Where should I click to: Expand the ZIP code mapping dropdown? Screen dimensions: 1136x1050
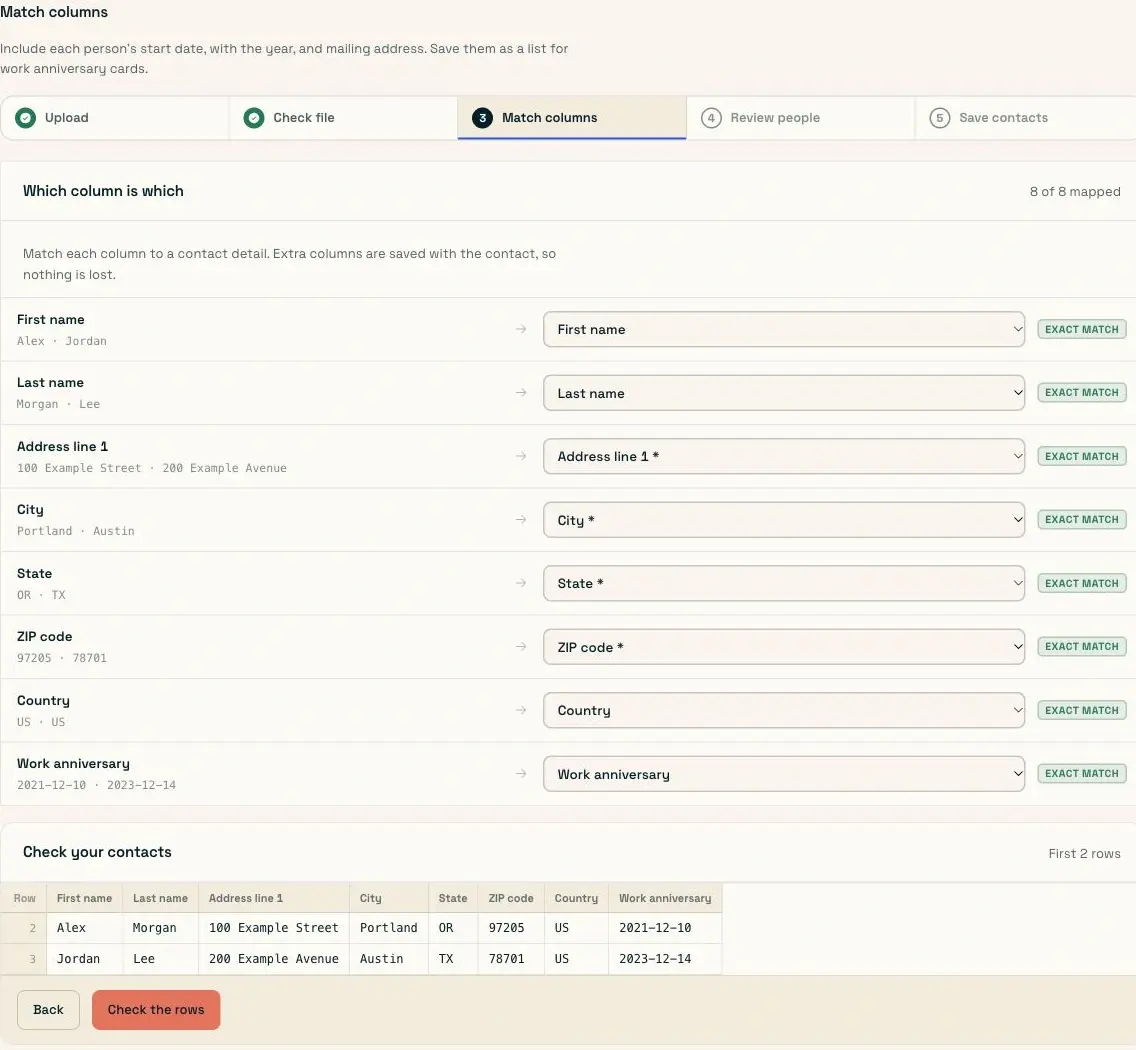pos(784,646)
